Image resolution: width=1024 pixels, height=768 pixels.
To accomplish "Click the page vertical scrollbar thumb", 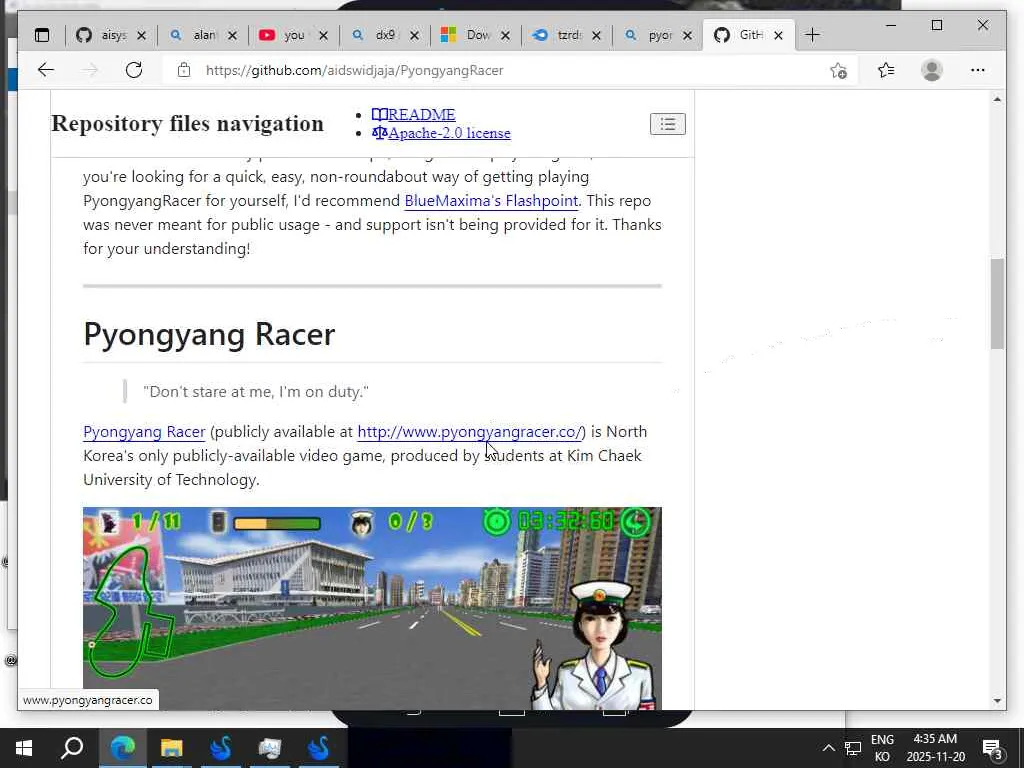I will pyautogui.click(x=997, y=304).
